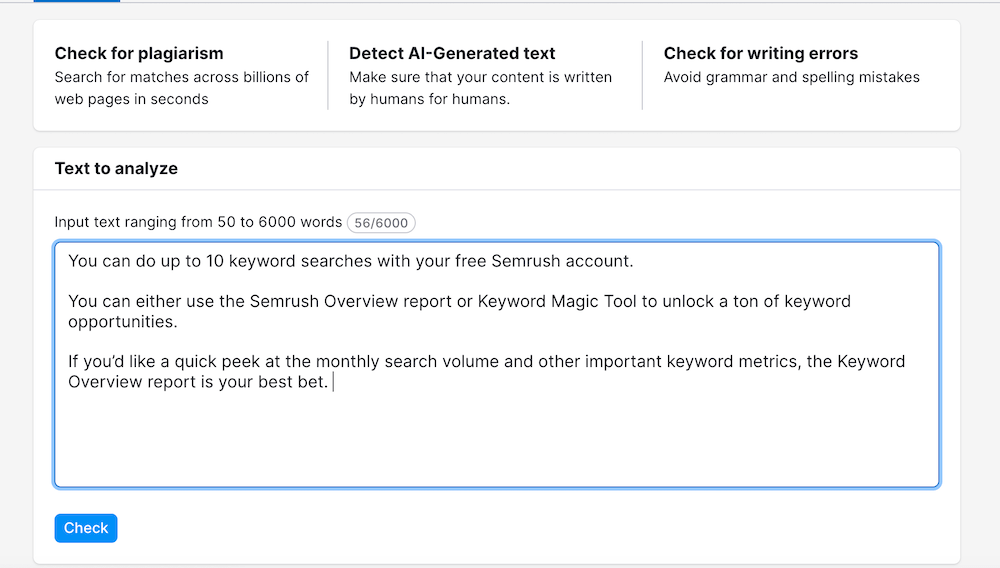Click 'Search for matches across billions' description

click(182, 77)
